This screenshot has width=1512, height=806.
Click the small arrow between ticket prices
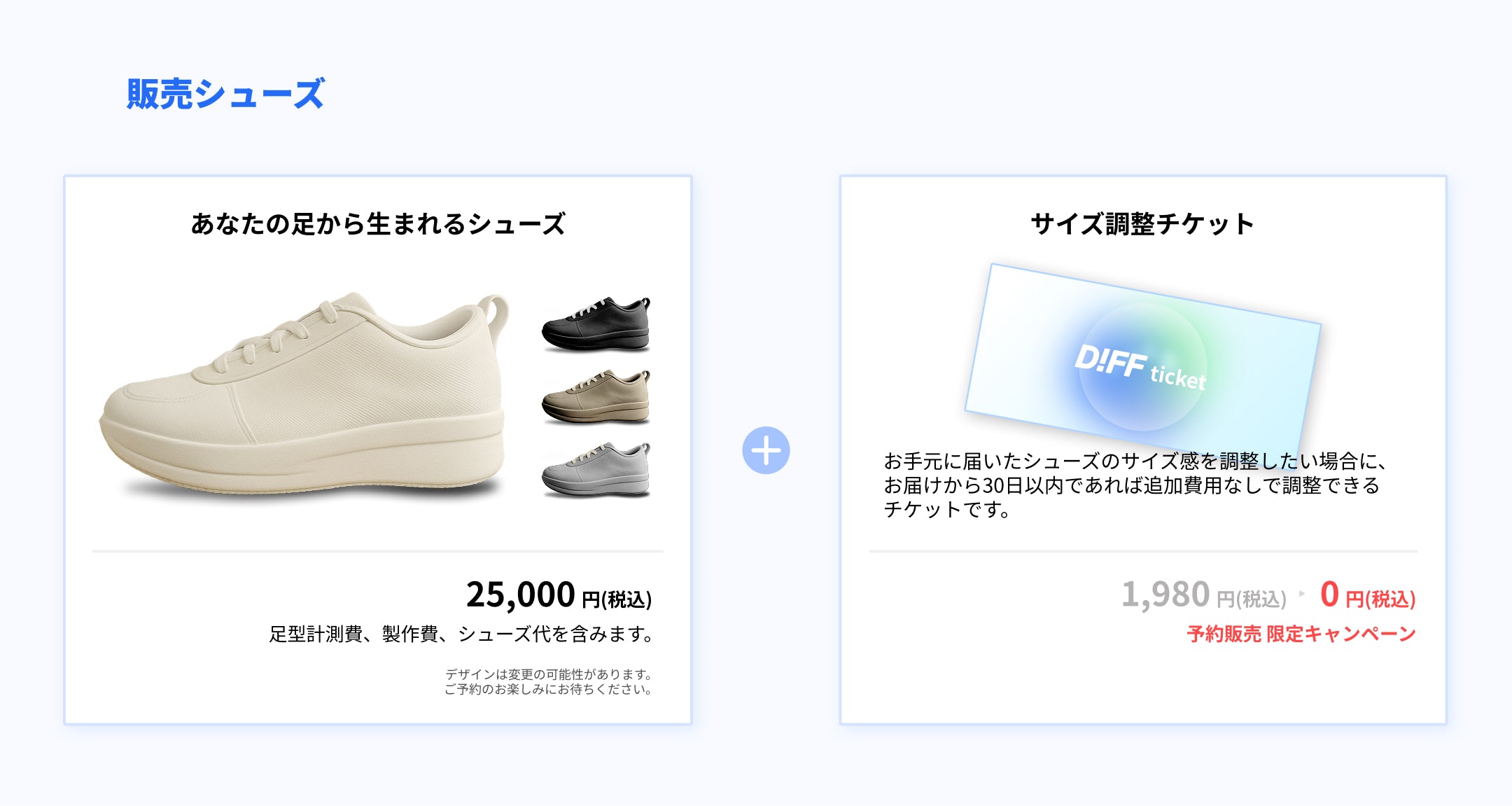point(1302,594)
